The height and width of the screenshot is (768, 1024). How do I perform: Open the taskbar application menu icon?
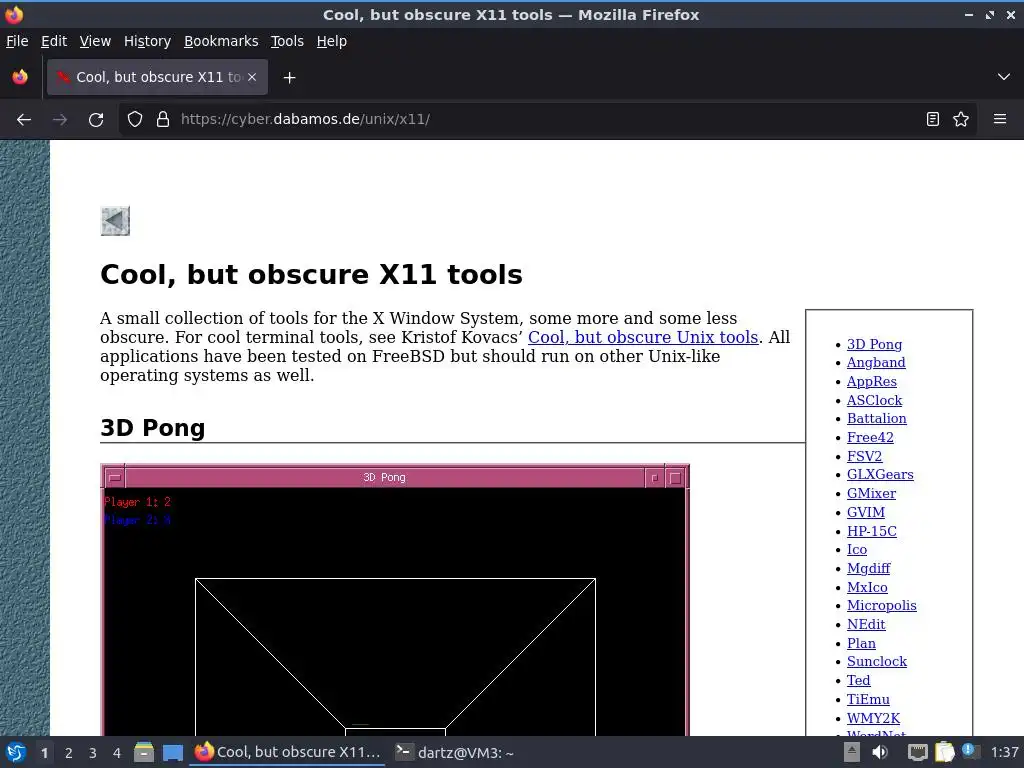(x=16, y=752)
